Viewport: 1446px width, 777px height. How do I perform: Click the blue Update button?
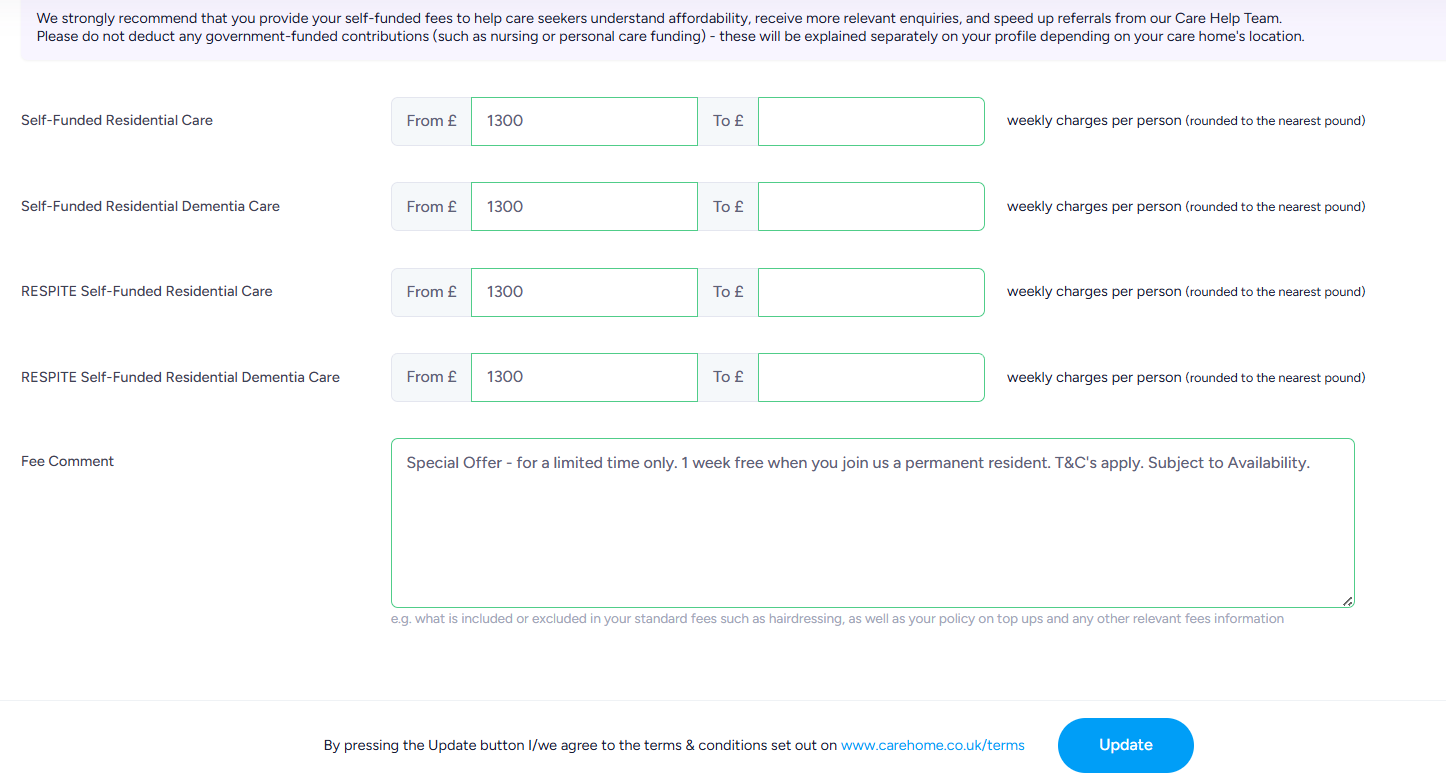pyautogui.click(x=1126, y=745)
